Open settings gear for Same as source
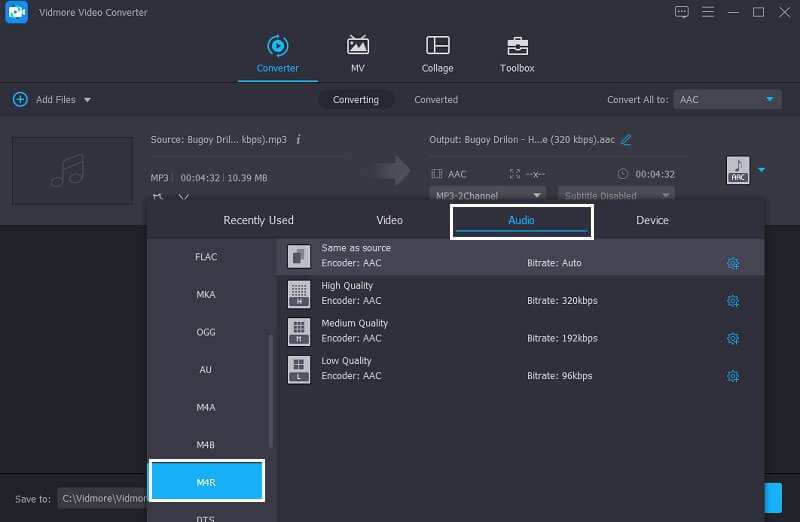 [x=733, y=263]
